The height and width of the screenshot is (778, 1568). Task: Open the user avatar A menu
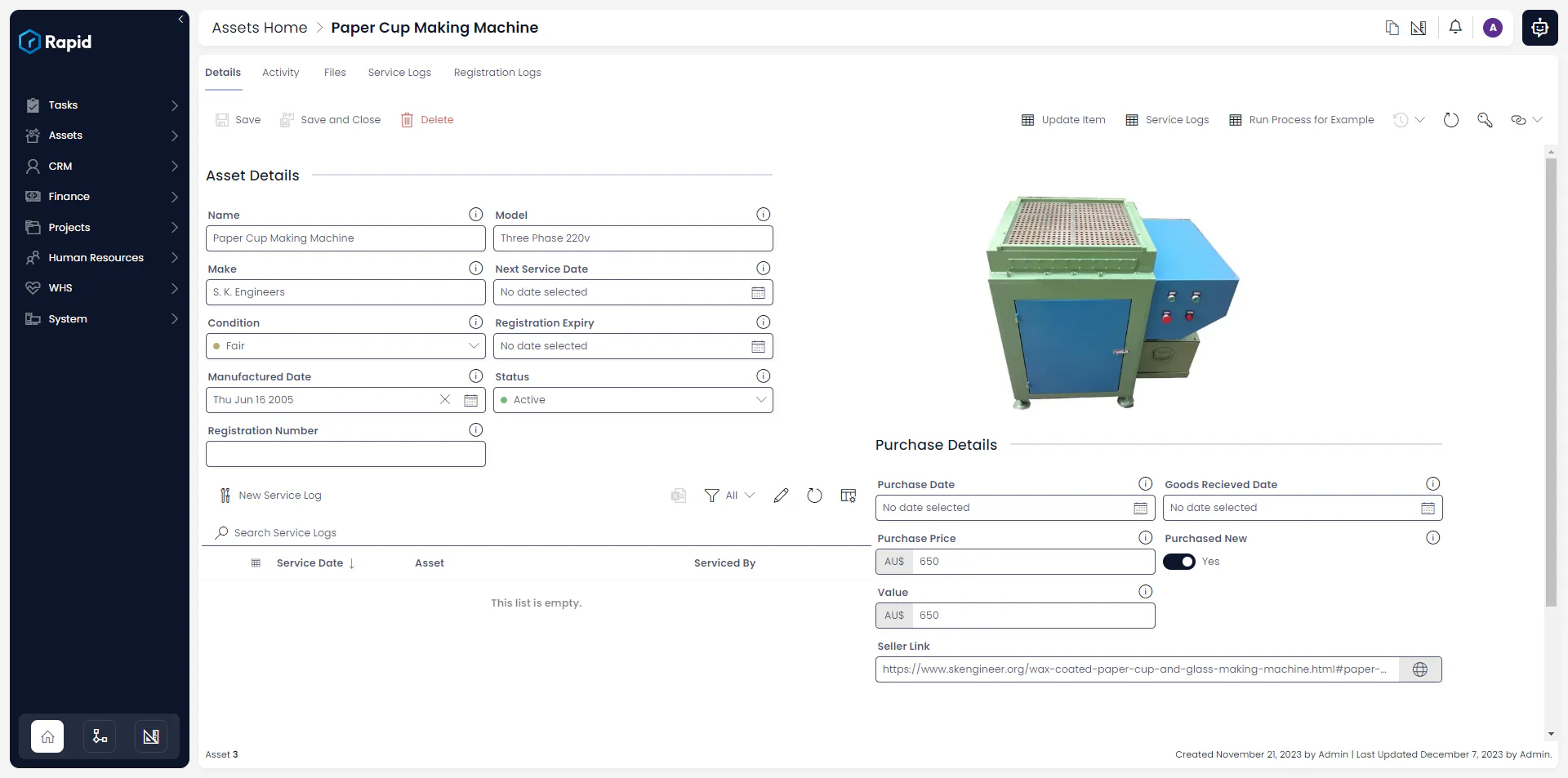[x=1493, y=28]
